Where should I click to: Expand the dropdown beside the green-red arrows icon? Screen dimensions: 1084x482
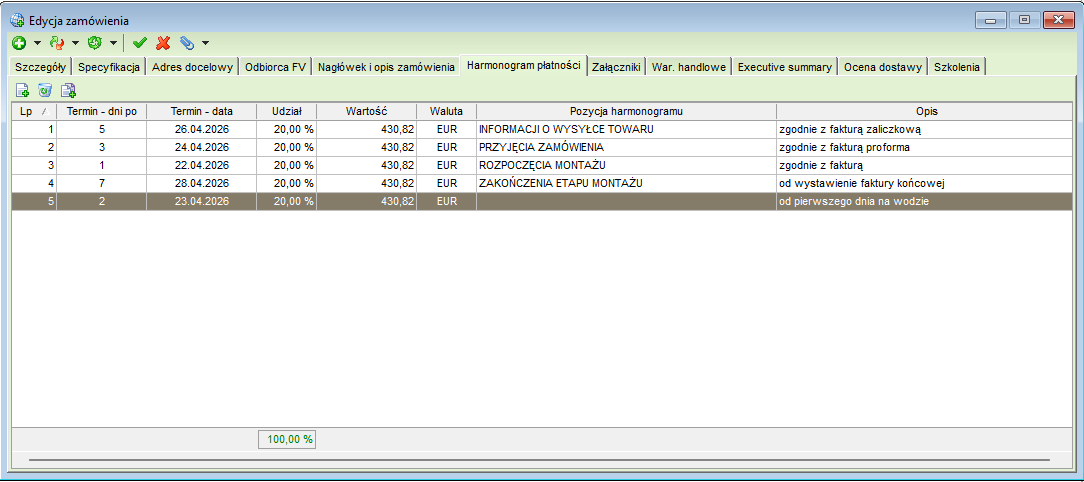[x=75, y=43]
